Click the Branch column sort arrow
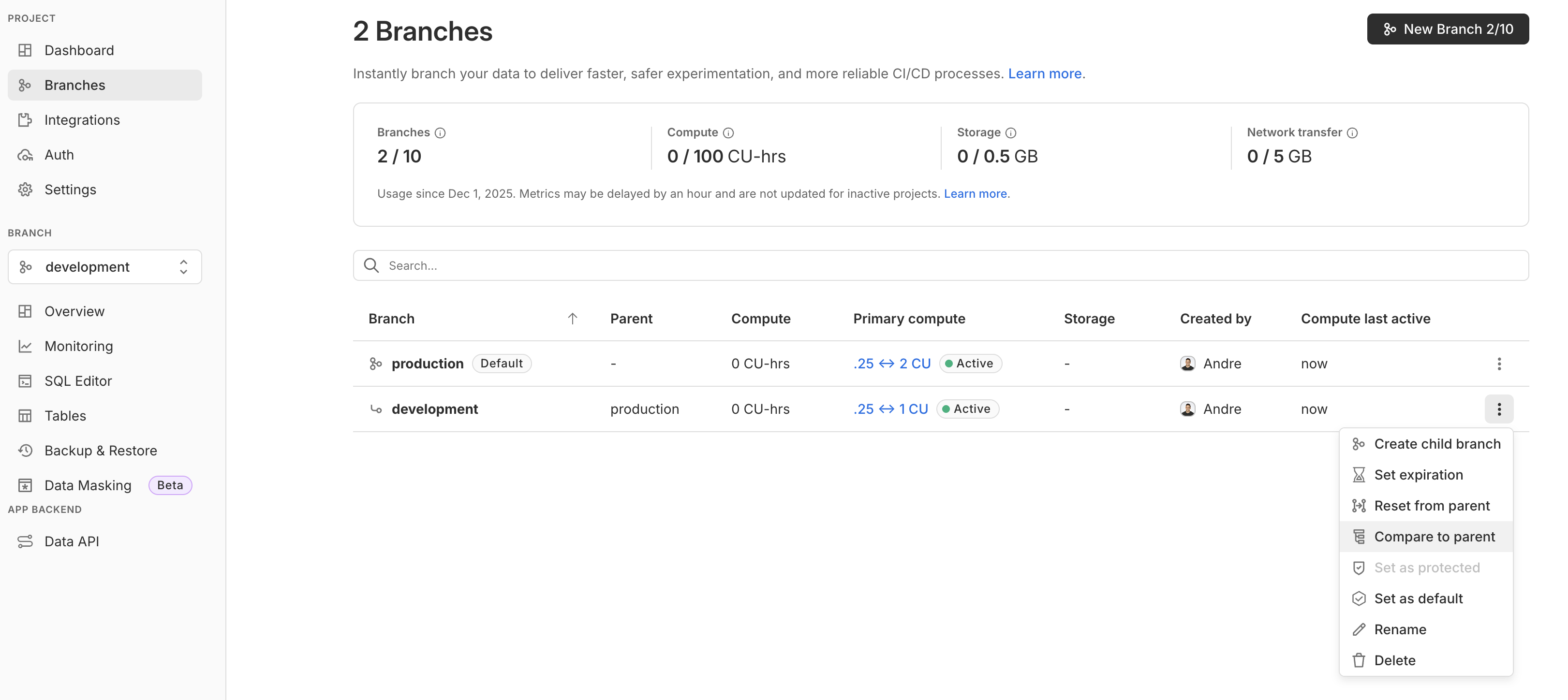This screenshot has height=700, width=1568. [572, 319]
